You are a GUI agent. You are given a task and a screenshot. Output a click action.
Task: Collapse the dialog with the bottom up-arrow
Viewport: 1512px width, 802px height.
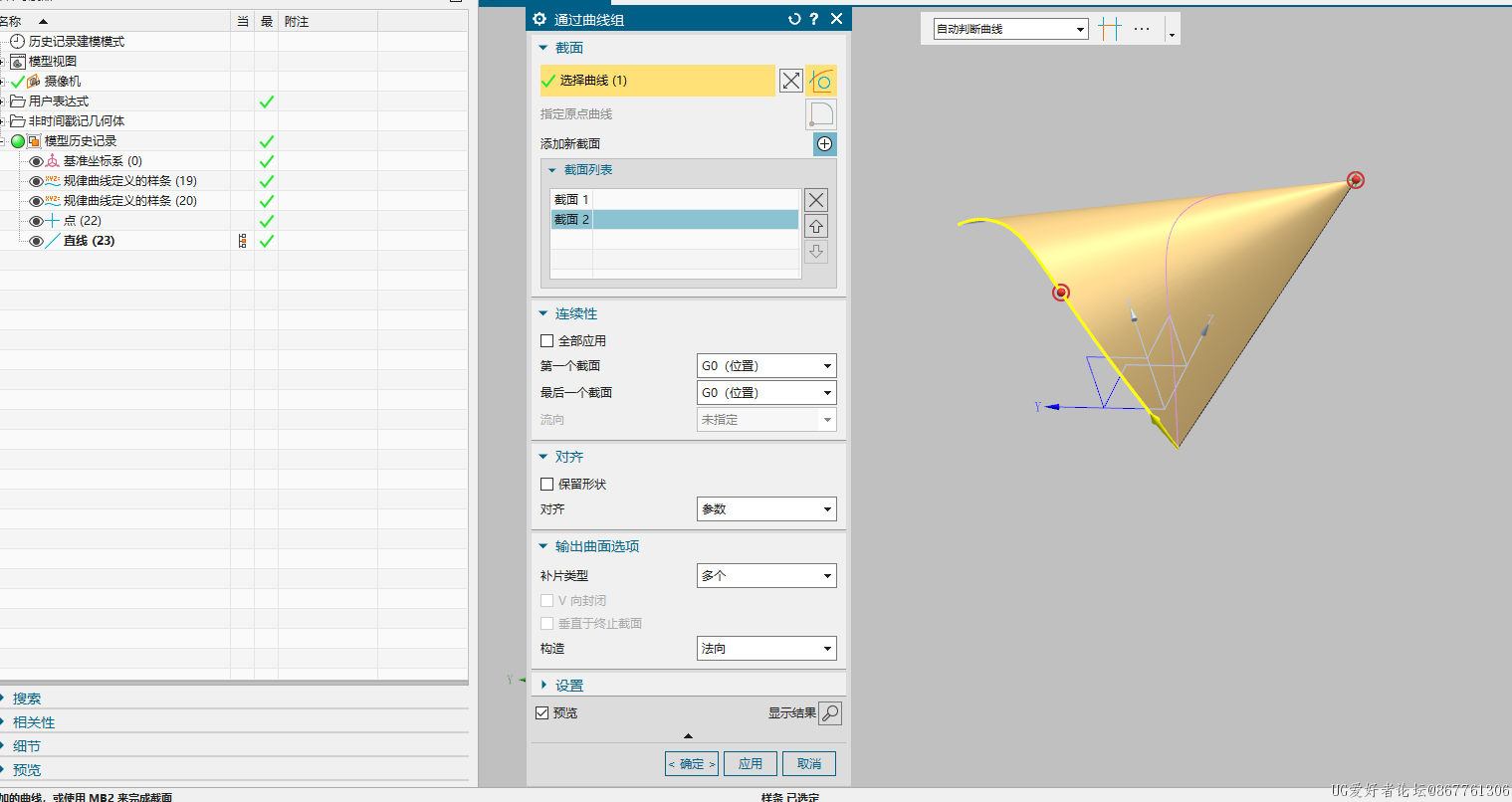[688, 736]
